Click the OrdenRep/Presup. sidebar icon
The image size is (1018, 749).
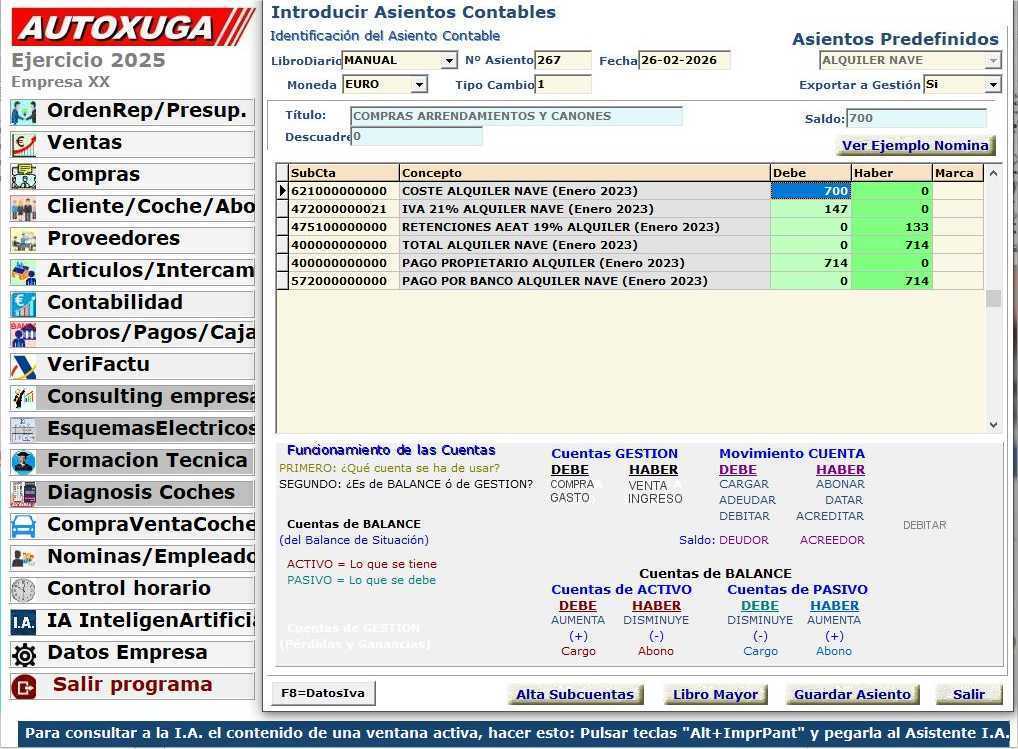[23, 112]
